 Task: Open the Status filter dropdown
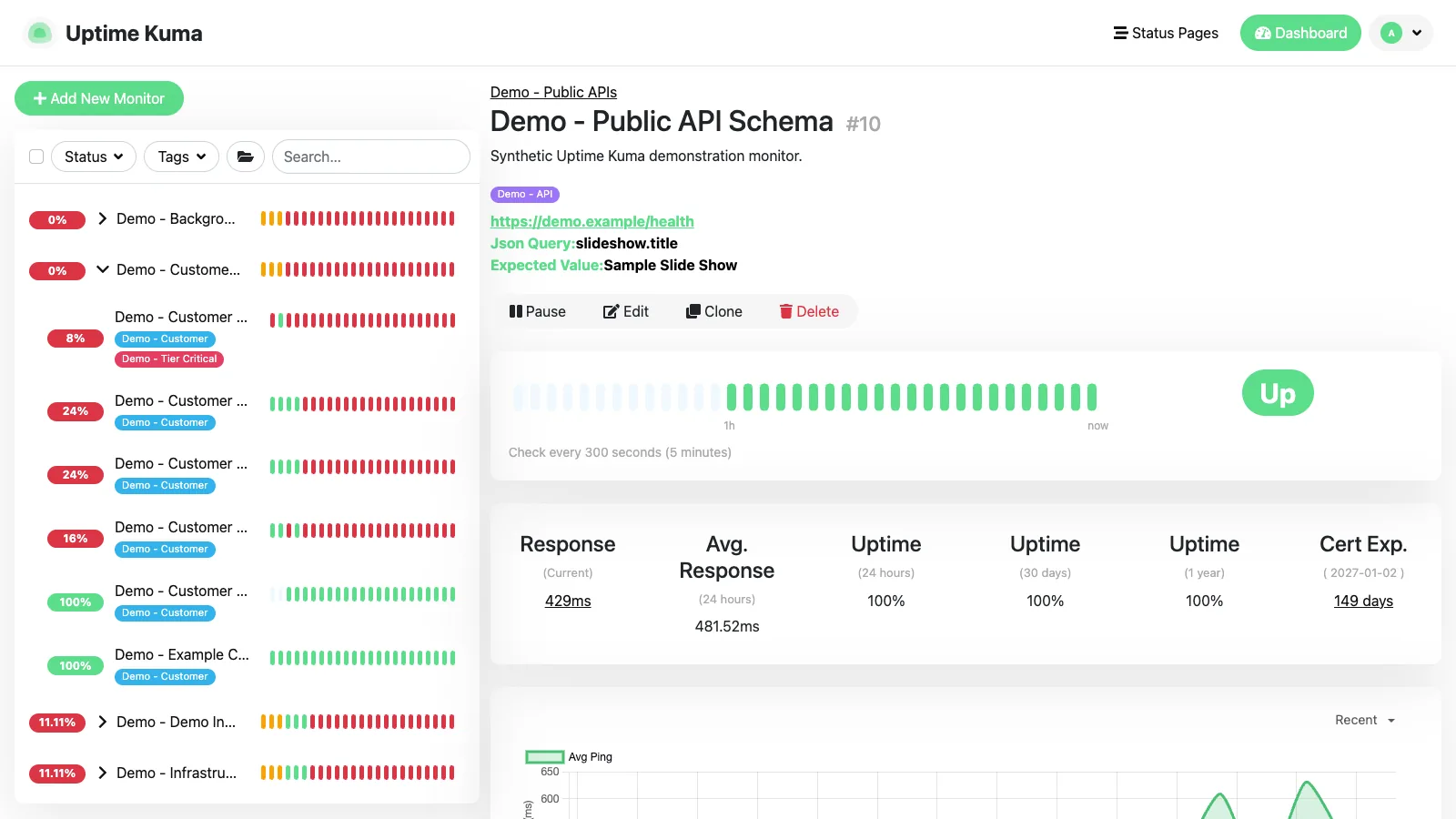click(94, 157)
